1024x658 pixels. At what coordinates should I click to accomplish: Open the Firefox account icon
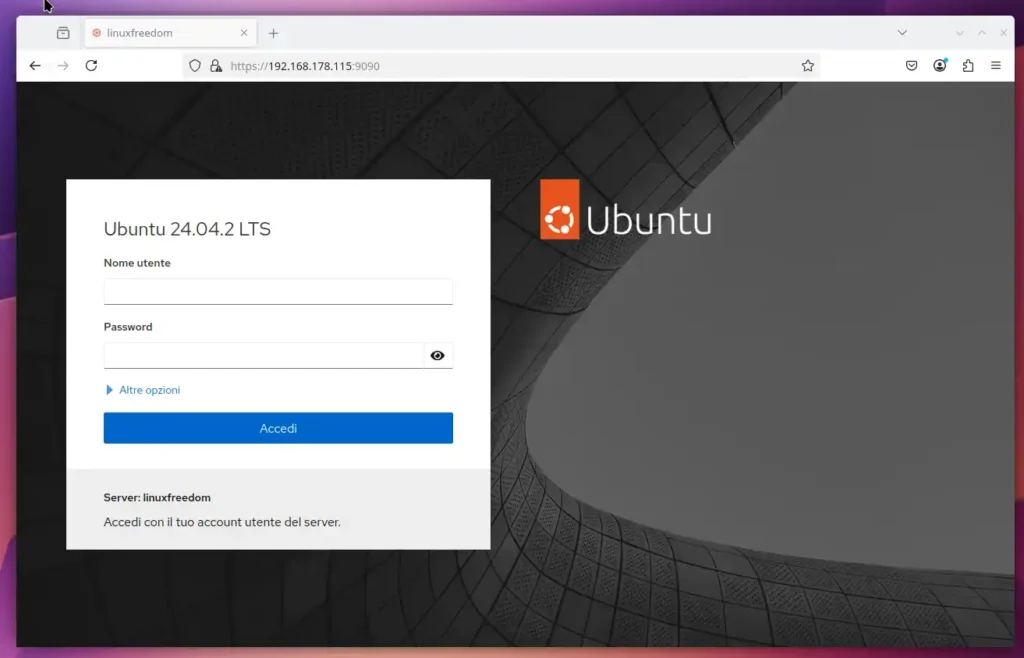coord(940,65)
